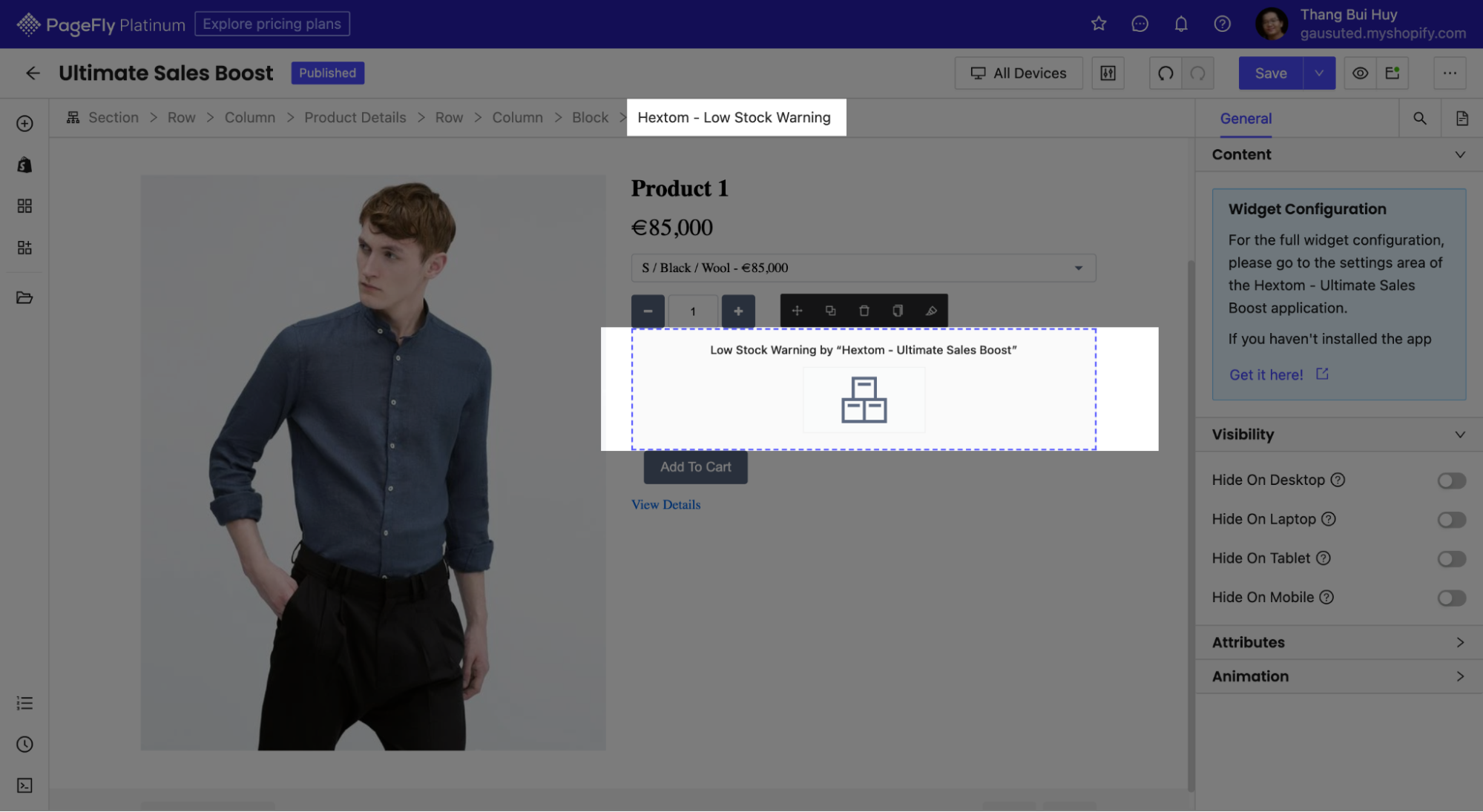The image size is (1483, 812).
Task: Click the style brush icon in element toolbar
Action: pos(931,311)
